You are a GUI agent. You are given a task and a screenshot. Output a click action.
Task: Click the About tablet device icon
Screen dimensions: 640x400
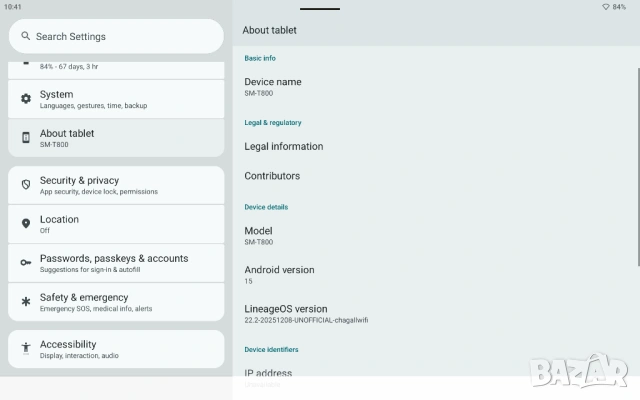click(x=26, y=138)
